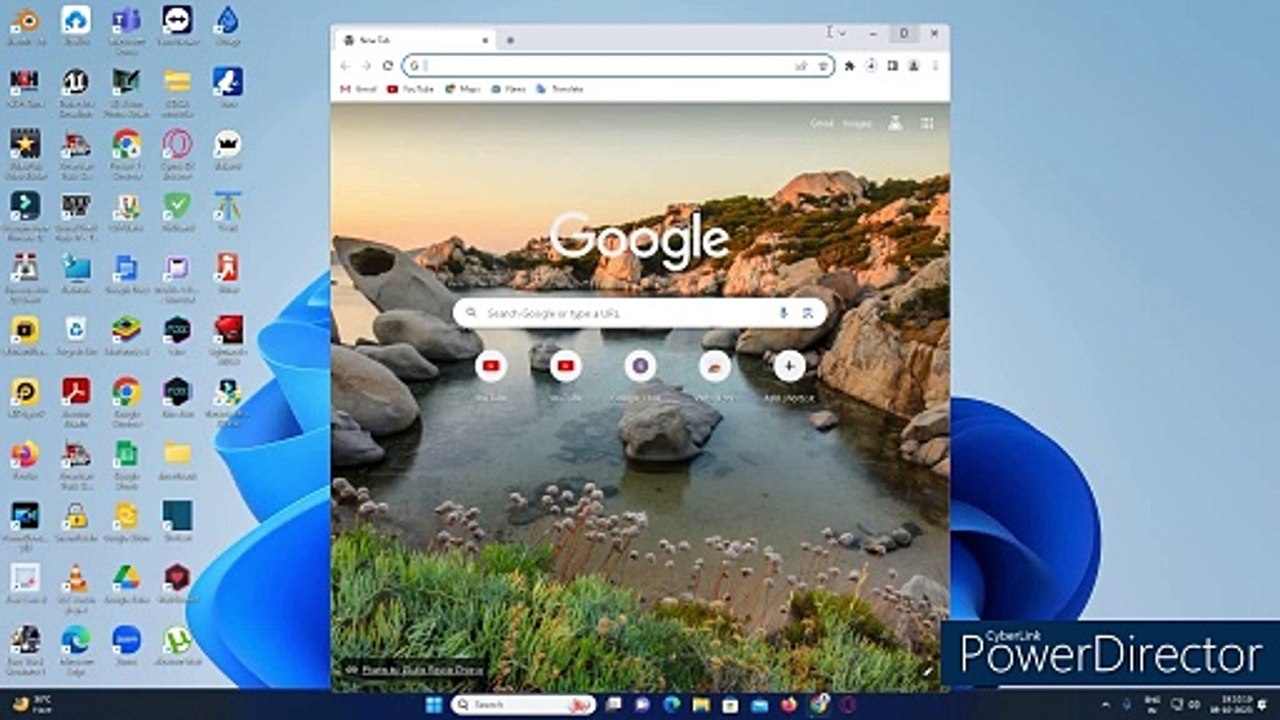The height and width of the screenshot is (720, 1280).
Task: Open Microsoft Edge from the taskbar
Action: tap(672, 705)
